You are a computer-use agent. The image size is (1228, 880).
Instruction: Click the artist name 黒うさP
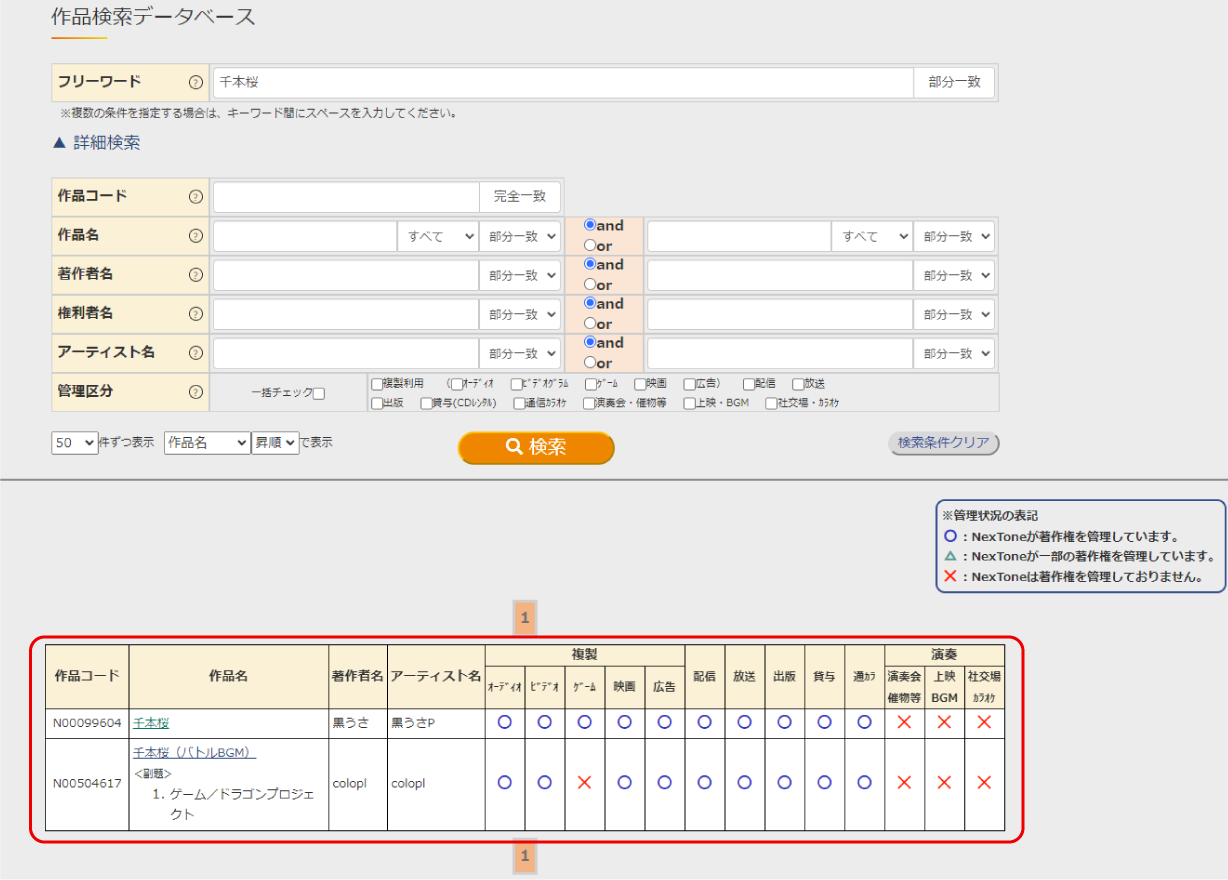click(x=413, y=723)
